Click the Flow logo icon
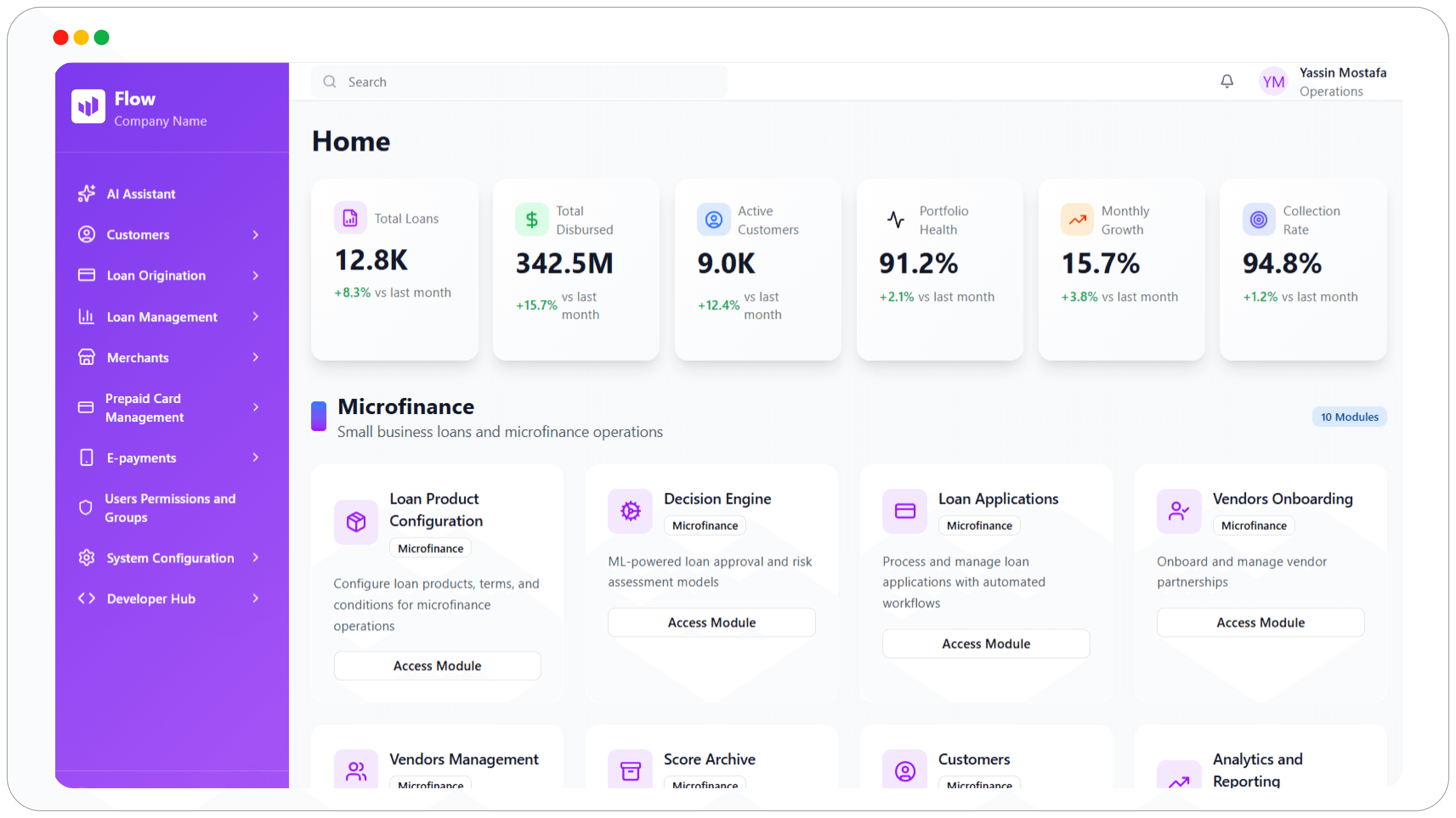 click(x=88, y=106)
